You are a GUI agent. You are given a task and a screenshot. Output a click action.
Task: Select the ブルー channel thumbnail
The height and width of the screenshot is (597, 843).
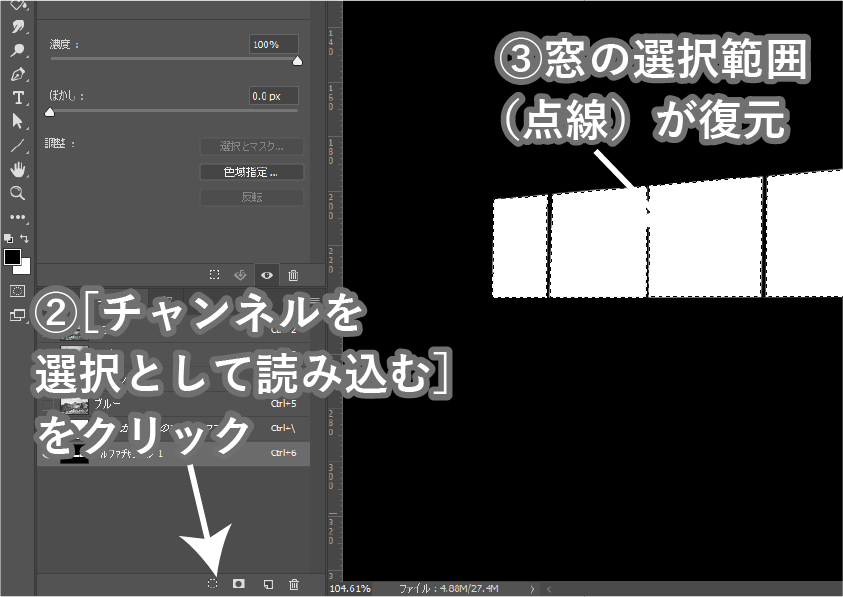(74, 404)
